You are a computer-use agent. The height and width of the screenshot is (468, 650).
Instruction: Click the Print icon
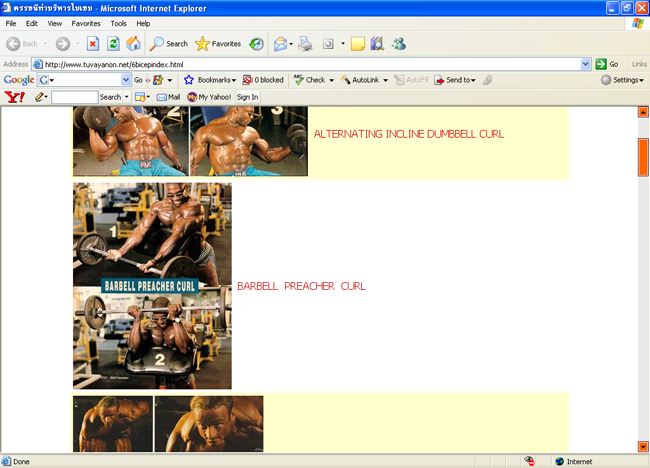point(305,44)
